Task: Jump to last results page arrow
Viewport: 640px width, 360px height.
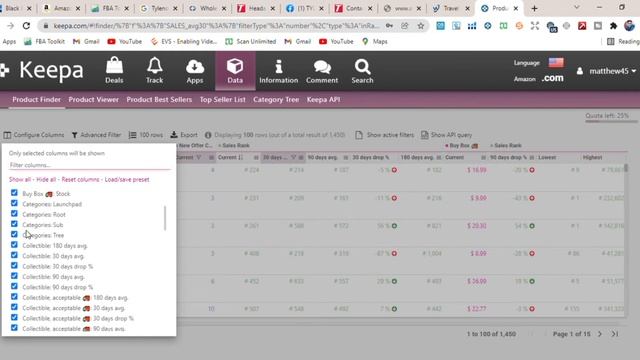Action: click(615, 334)
